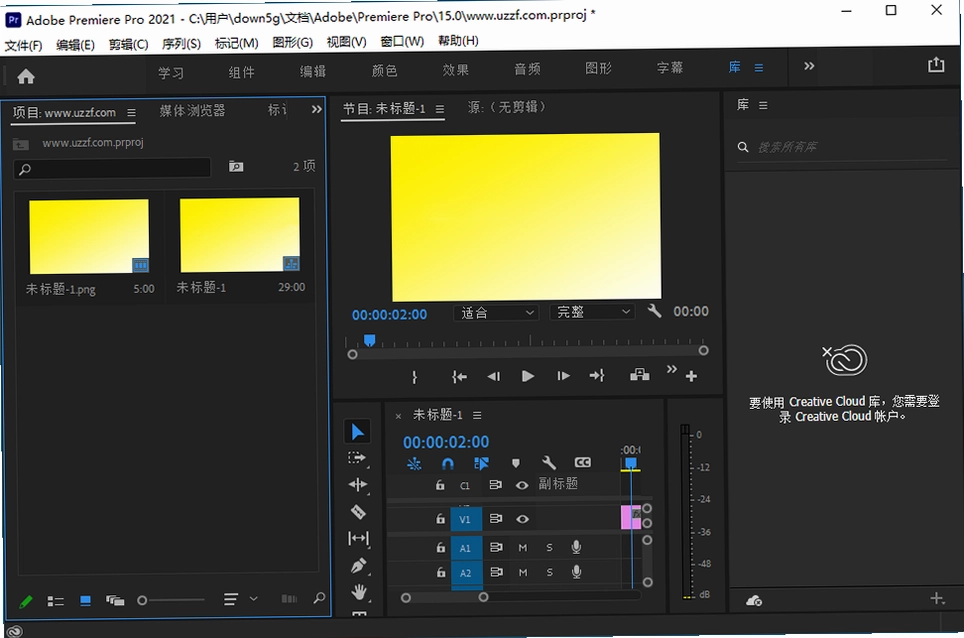Go to In point button

coord(459,377)
